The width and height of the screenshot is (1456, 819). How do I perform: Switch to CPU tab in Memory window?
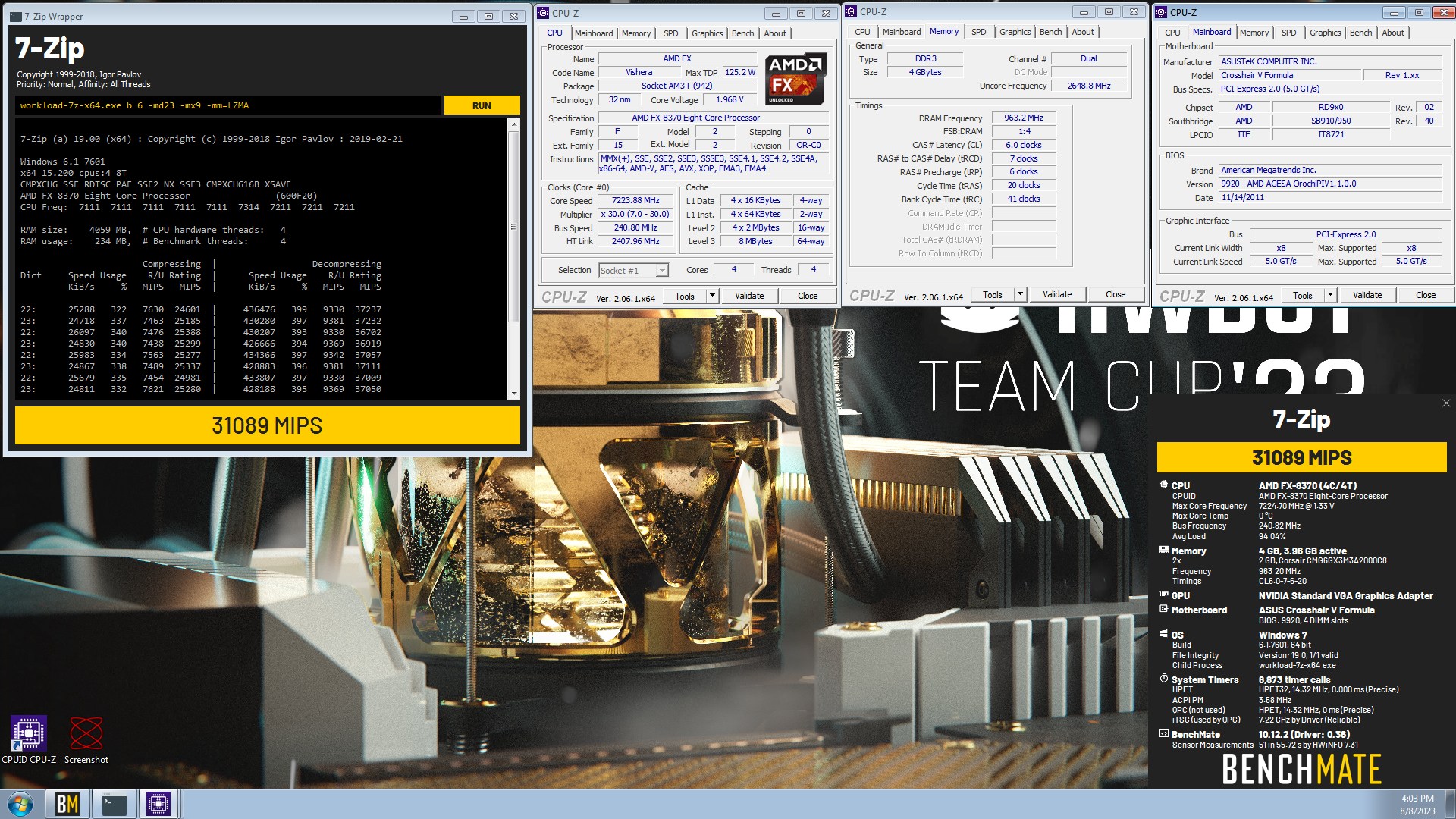coord(863,32)
